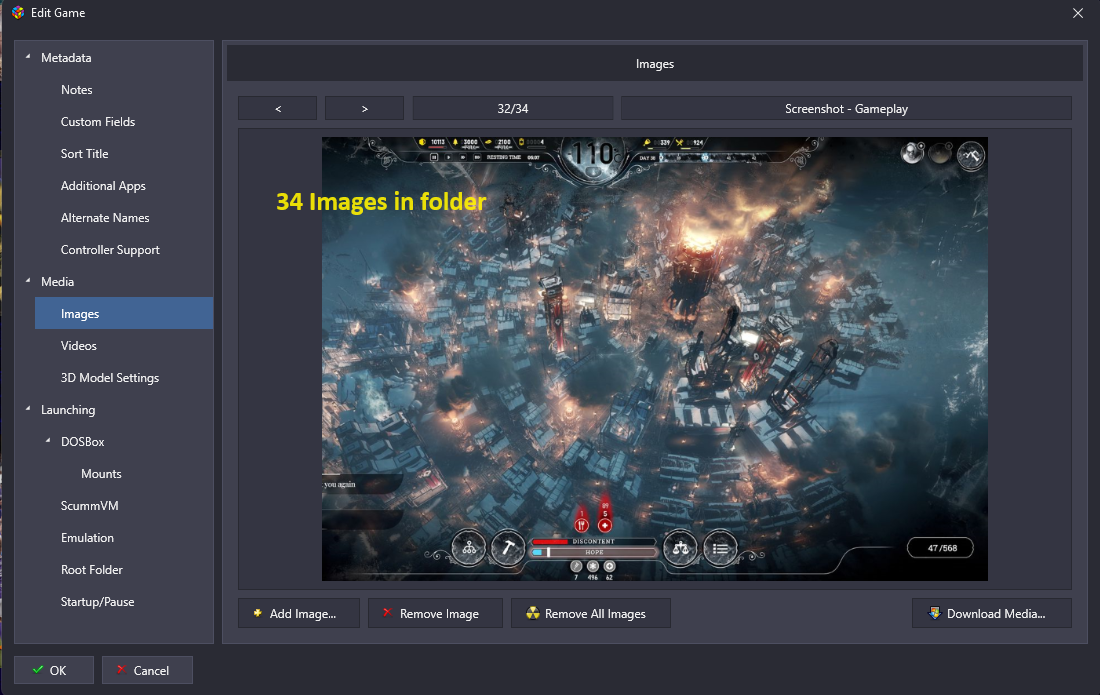This screenshot has width=1100, height=695.
Task: Click the Remove Image button
Action: coord(435,613)
